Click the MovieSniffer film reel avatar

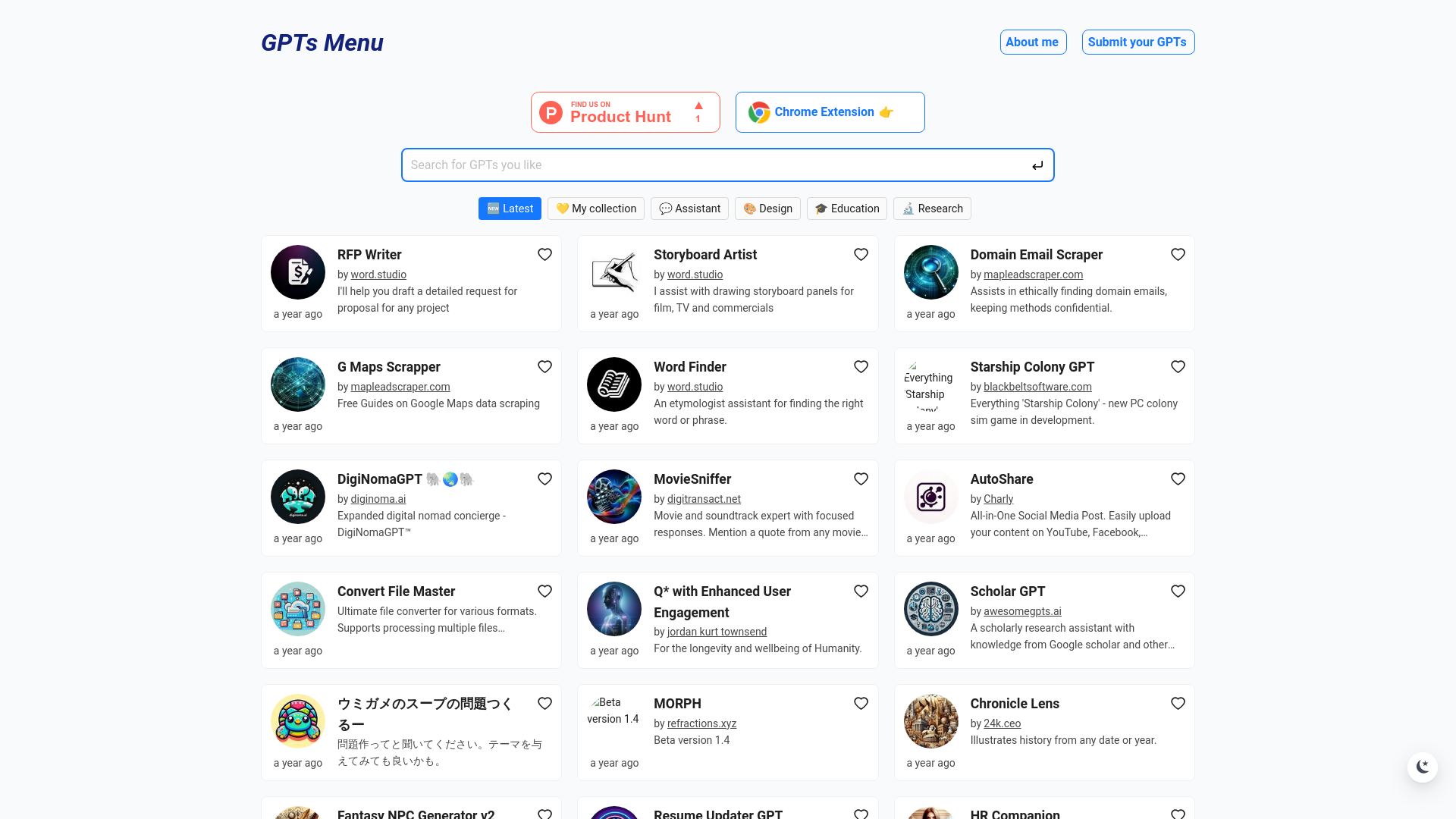[614, 497]
